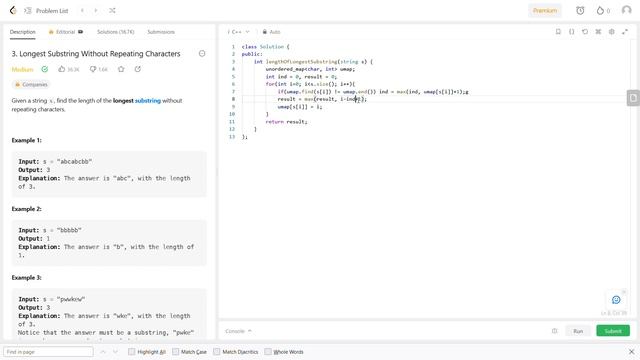Enable the Whole Words checkbox
Image resolution: width=640 pixels, height=360 pixels.
[268, 352]
